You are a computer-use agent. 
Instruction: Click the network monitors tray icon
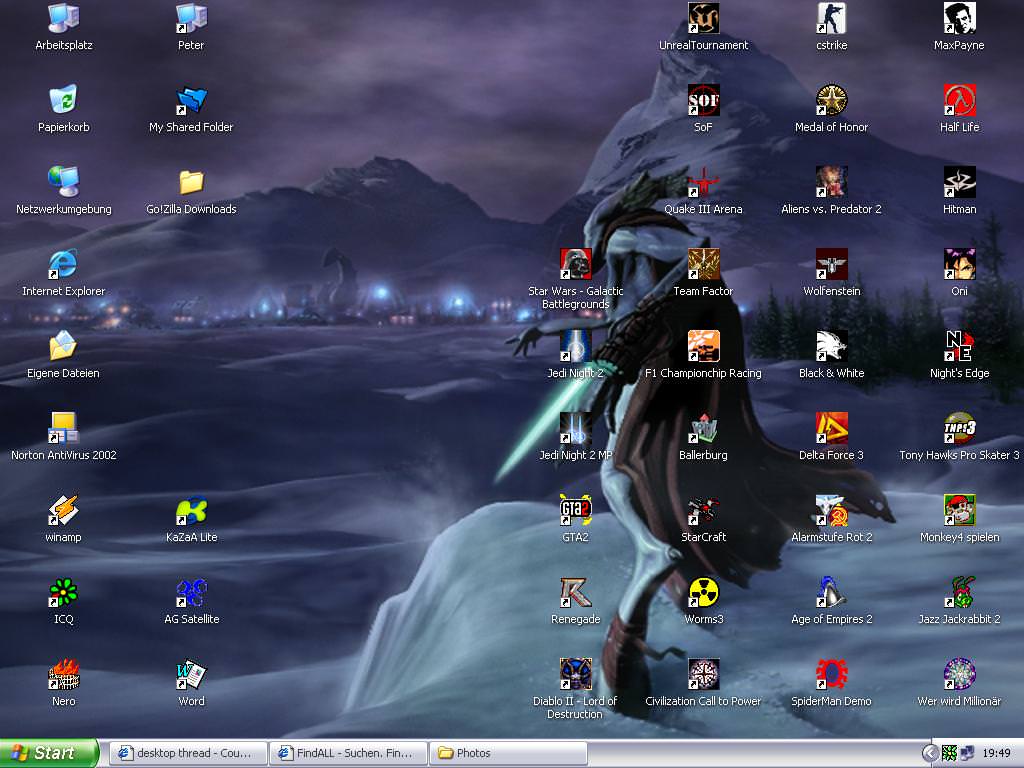(x=968, y=754)
